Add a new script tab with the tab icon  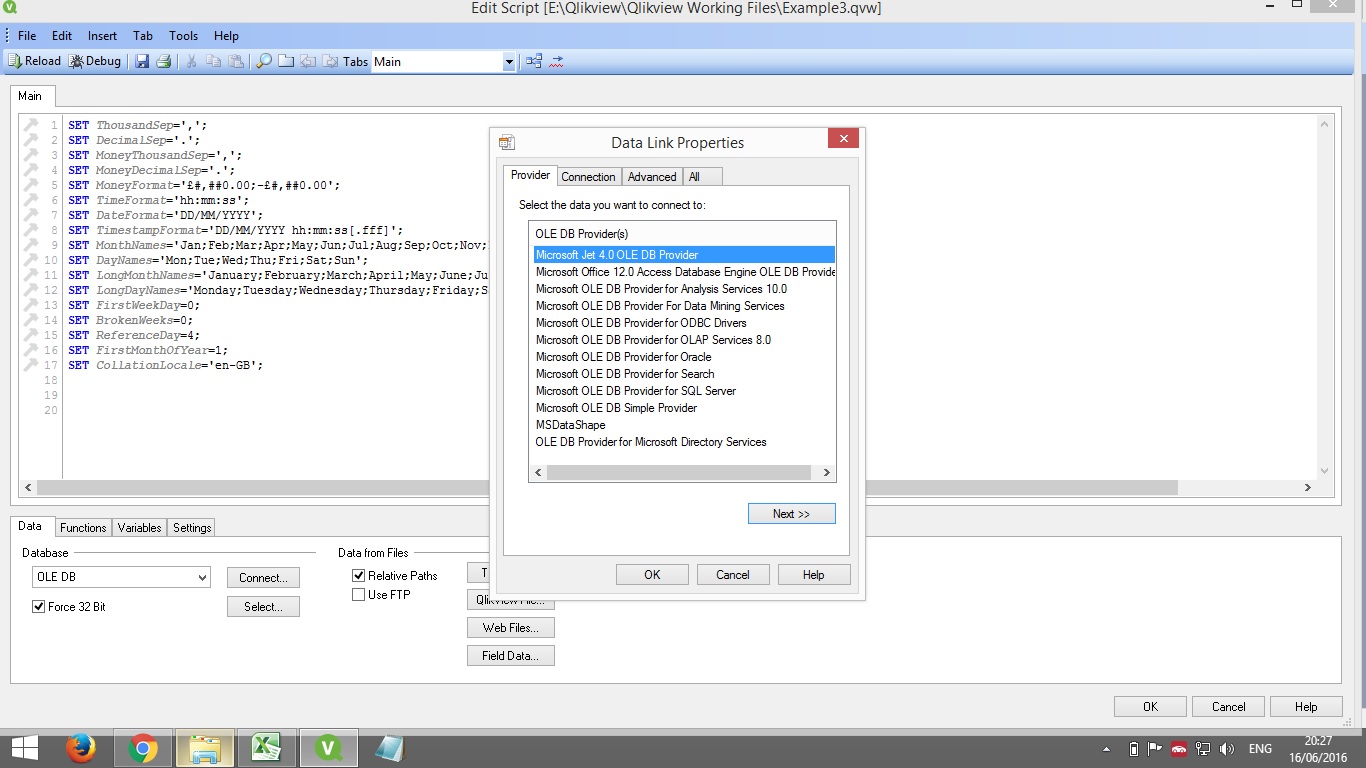click(286, 61)
